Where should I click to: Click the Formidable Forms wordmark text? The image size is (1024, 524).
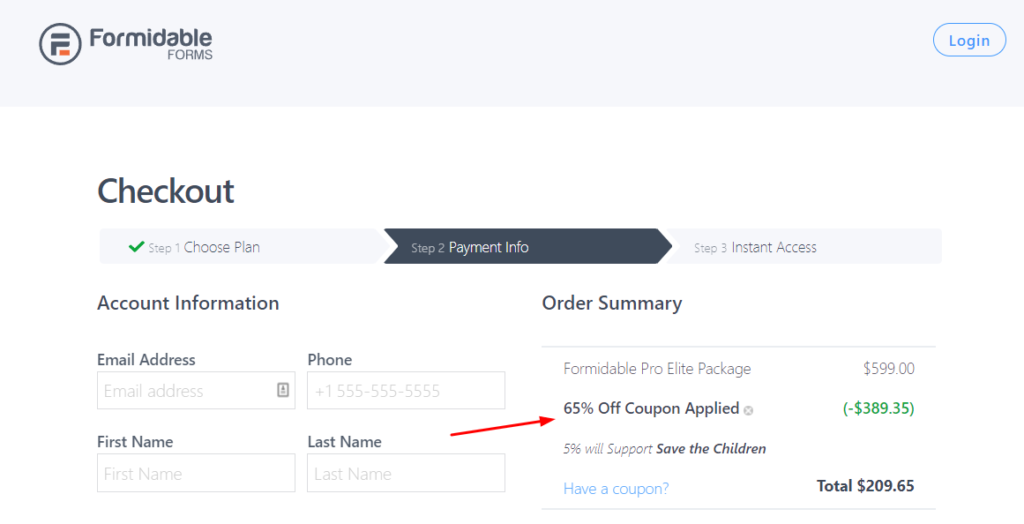pyautogui.click(x=151, y=44)
